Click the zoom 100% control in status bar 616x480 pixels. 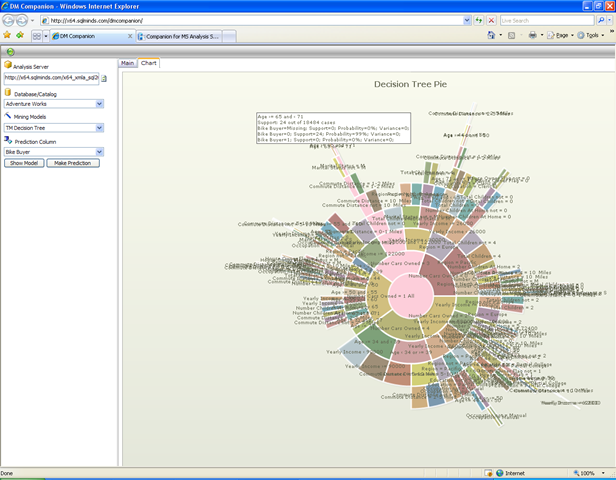(x=584, y=473)
